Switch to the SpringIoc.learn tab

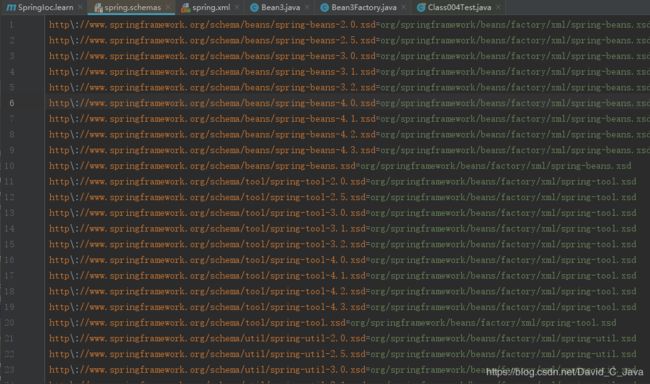point(45,7)
